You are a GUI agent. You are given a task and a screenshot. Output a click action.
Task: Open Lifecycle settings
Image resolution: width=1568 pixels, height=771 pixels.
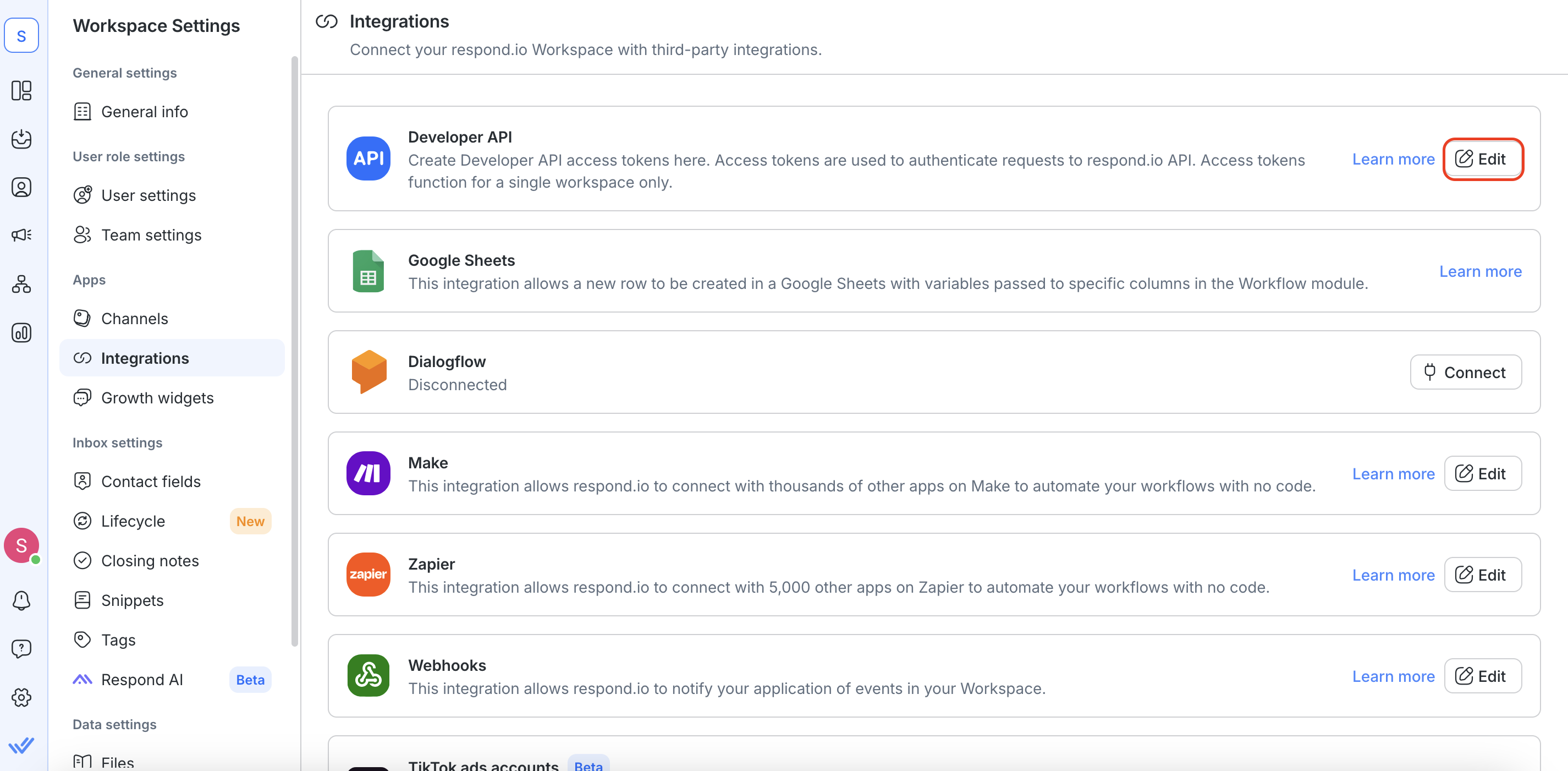tap(133, 521)
